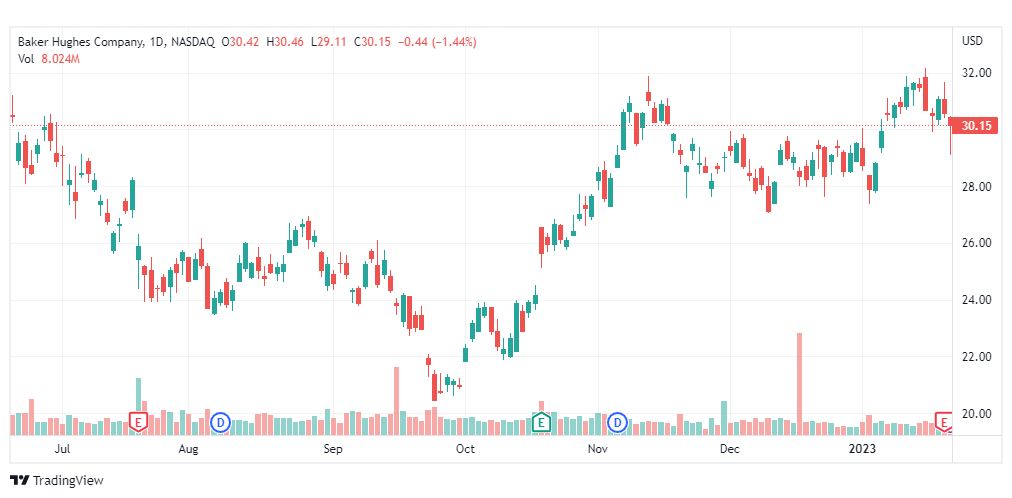Click the 28.00 price axis label
Screen dimensions: 1012x498
977,187
